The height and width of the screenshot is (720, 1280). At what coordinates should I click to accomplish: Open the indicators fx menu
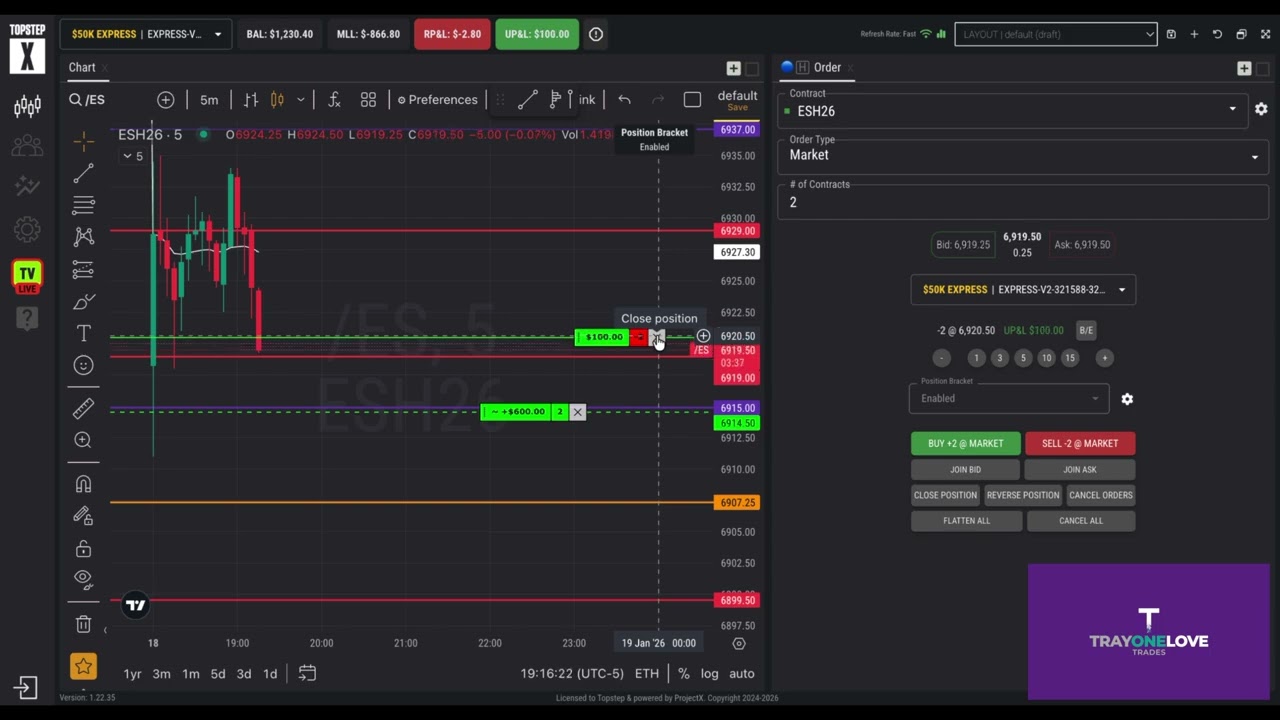tap(334, 100)
